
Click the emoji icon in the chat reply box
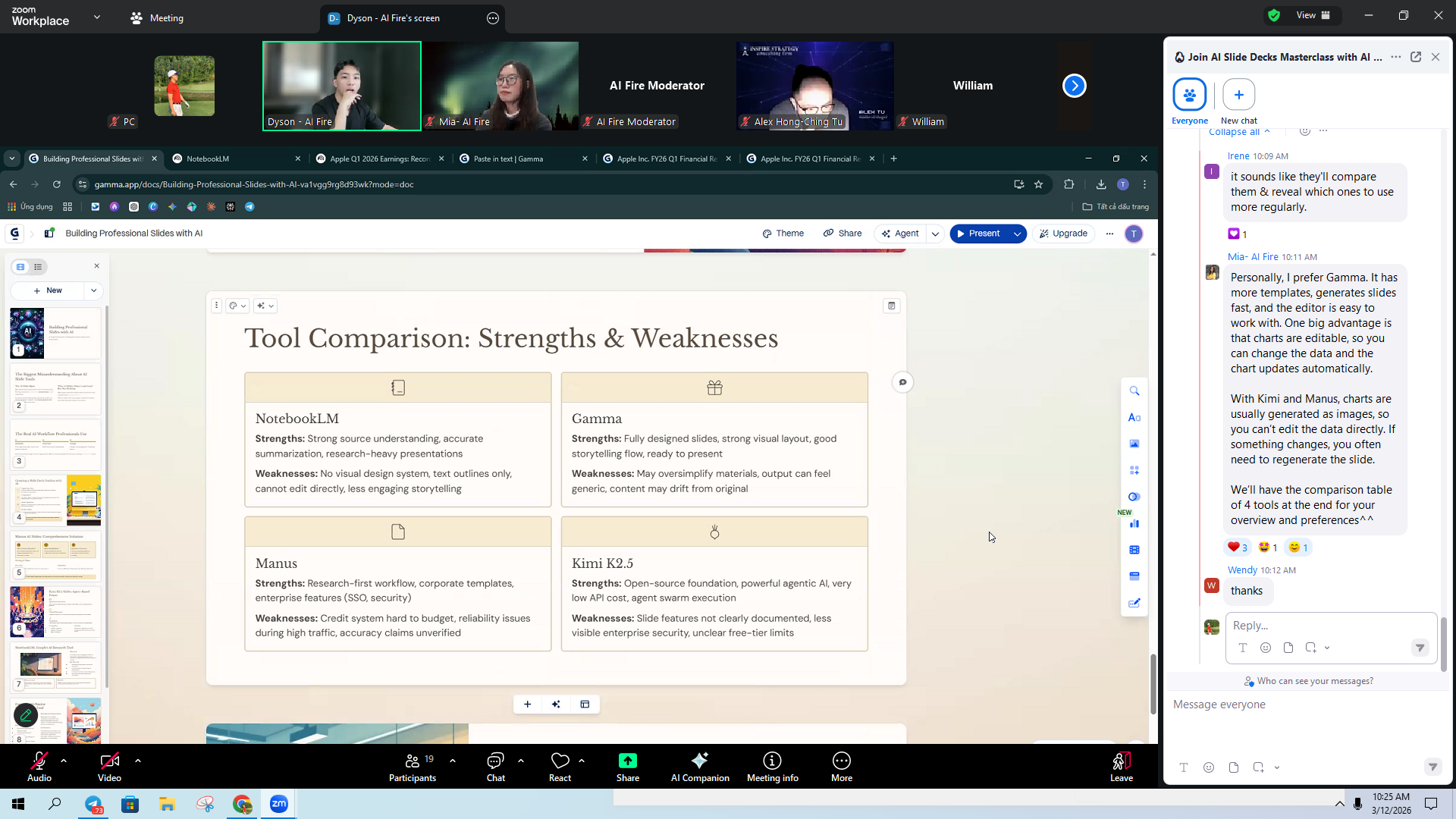[1265, 648]
